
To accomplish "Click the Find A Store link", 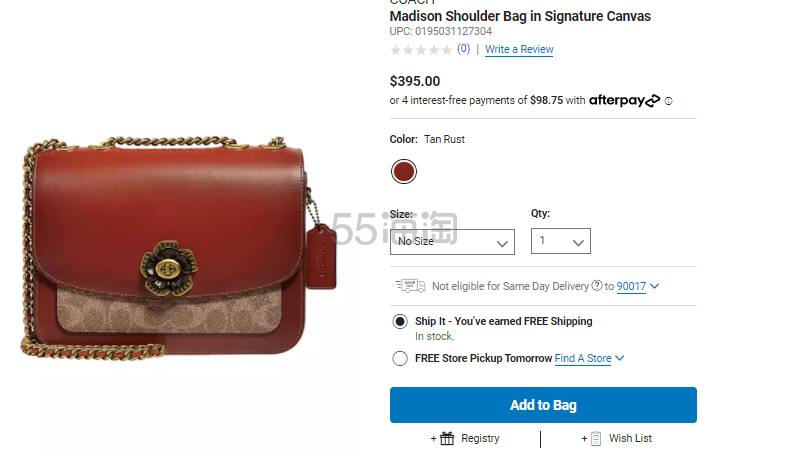I will [x=583, y=358].
